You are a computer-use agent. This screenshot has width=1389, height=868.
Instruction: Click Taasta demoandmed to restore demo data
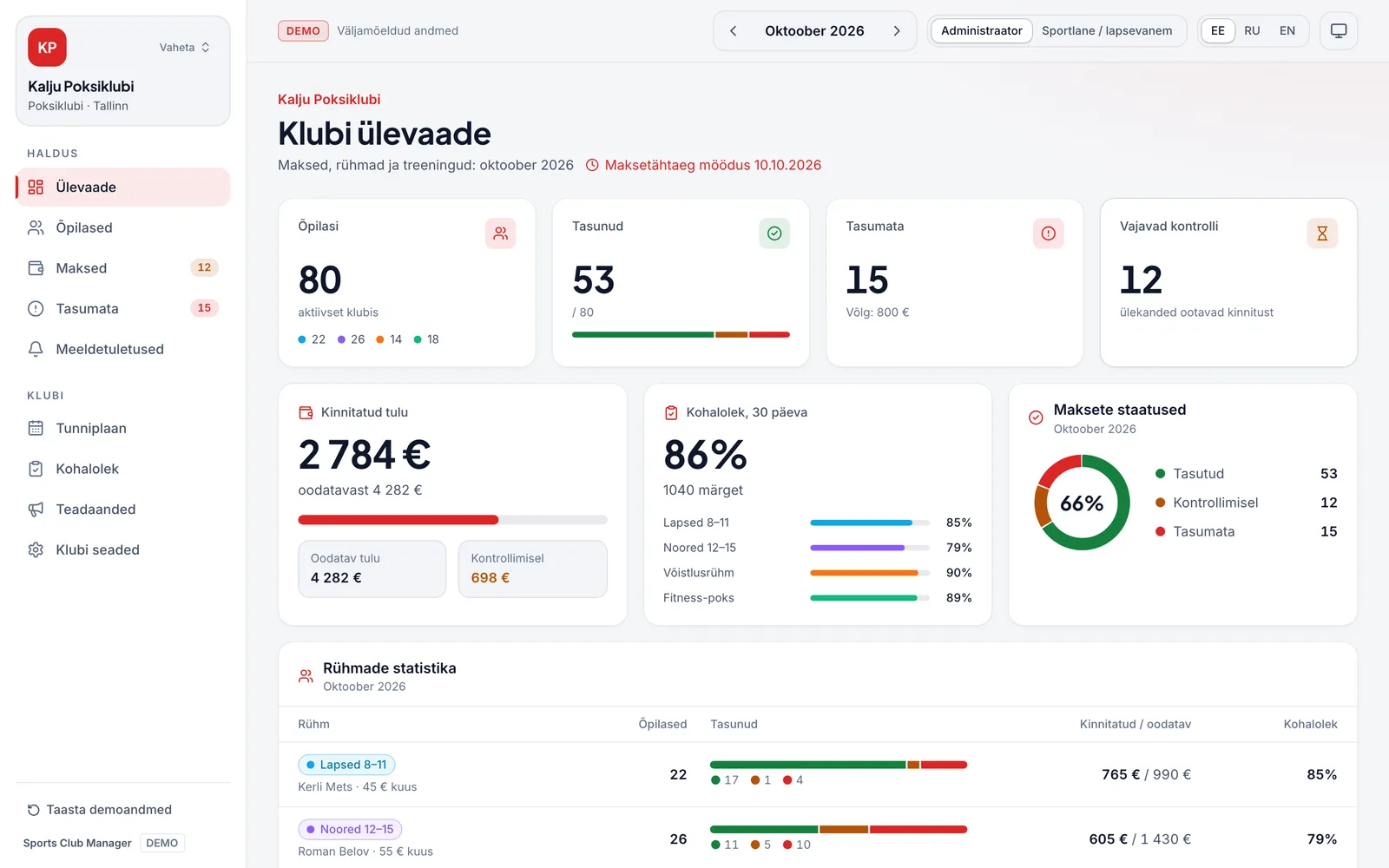tap(99, 810)
